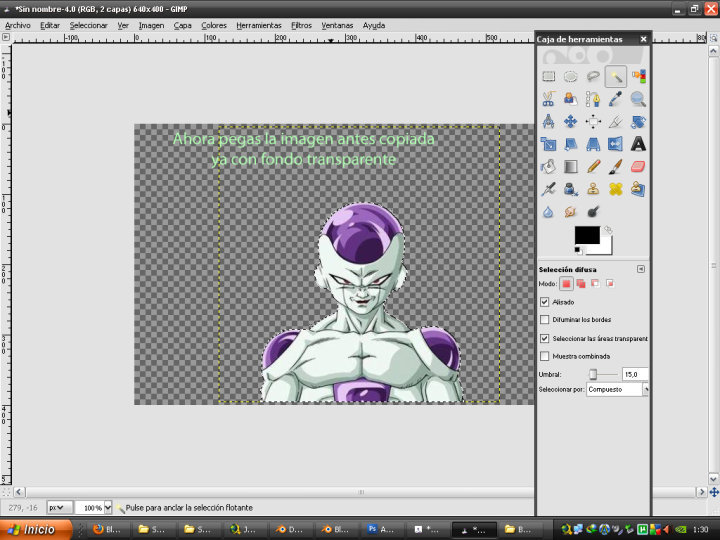Viewport: 720px width, 540px height.
Task: Select the Scale tool
Action: tap(548, 144)
